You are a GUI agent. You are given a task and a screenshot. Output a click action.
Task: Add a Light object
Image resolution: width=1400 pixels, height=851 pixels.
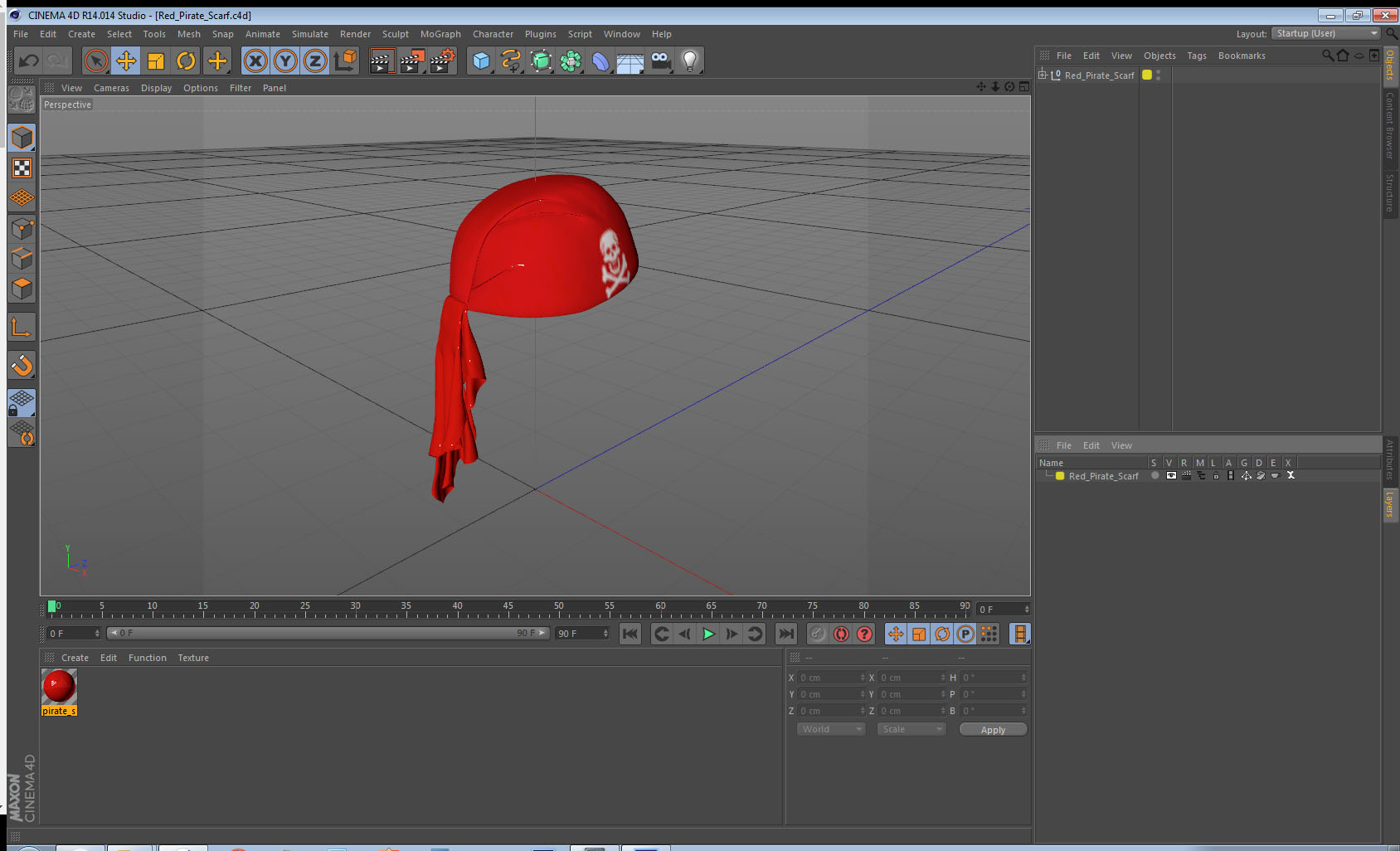(x=690, y=61)
